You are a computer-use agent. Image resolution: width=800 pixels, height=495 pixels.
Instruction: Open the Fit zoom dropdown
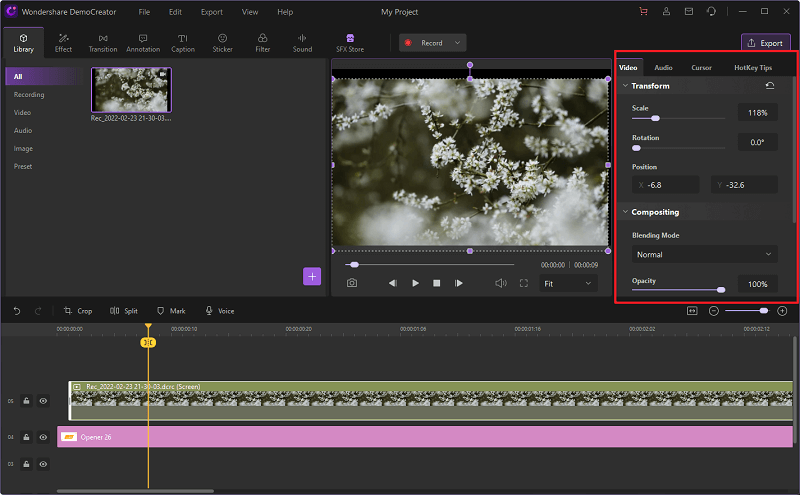coord(568,283)
